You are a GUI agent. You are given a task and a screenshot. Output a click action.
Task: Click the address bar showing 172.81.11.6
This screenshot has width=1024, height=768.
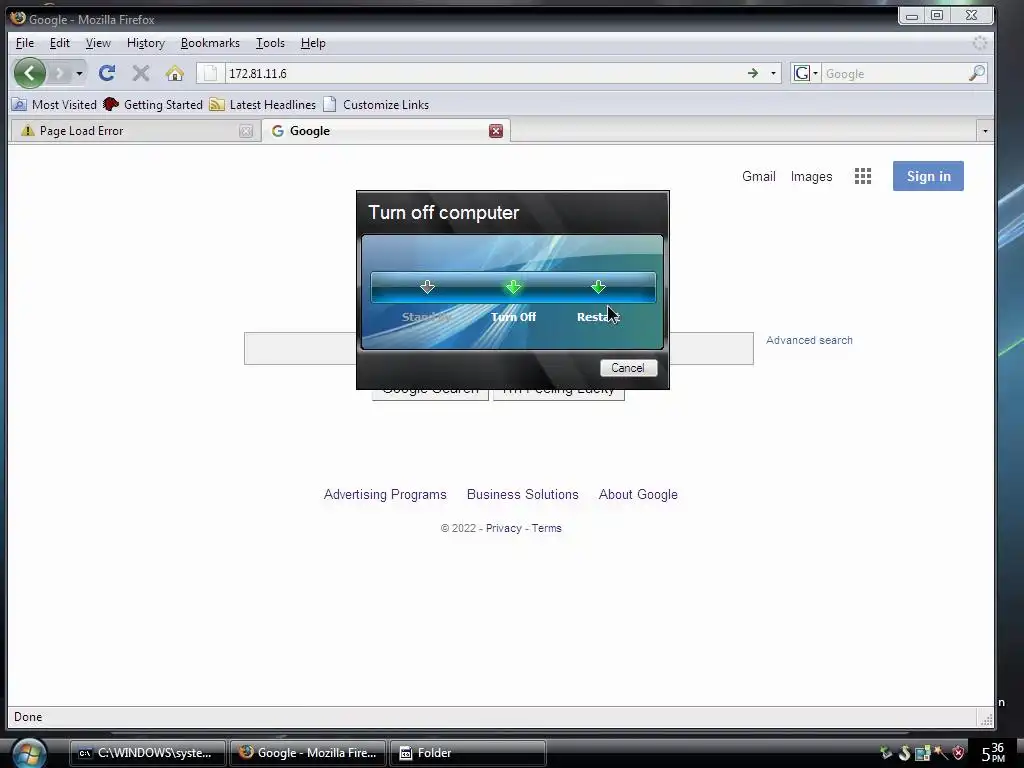(x=483, y=73)
